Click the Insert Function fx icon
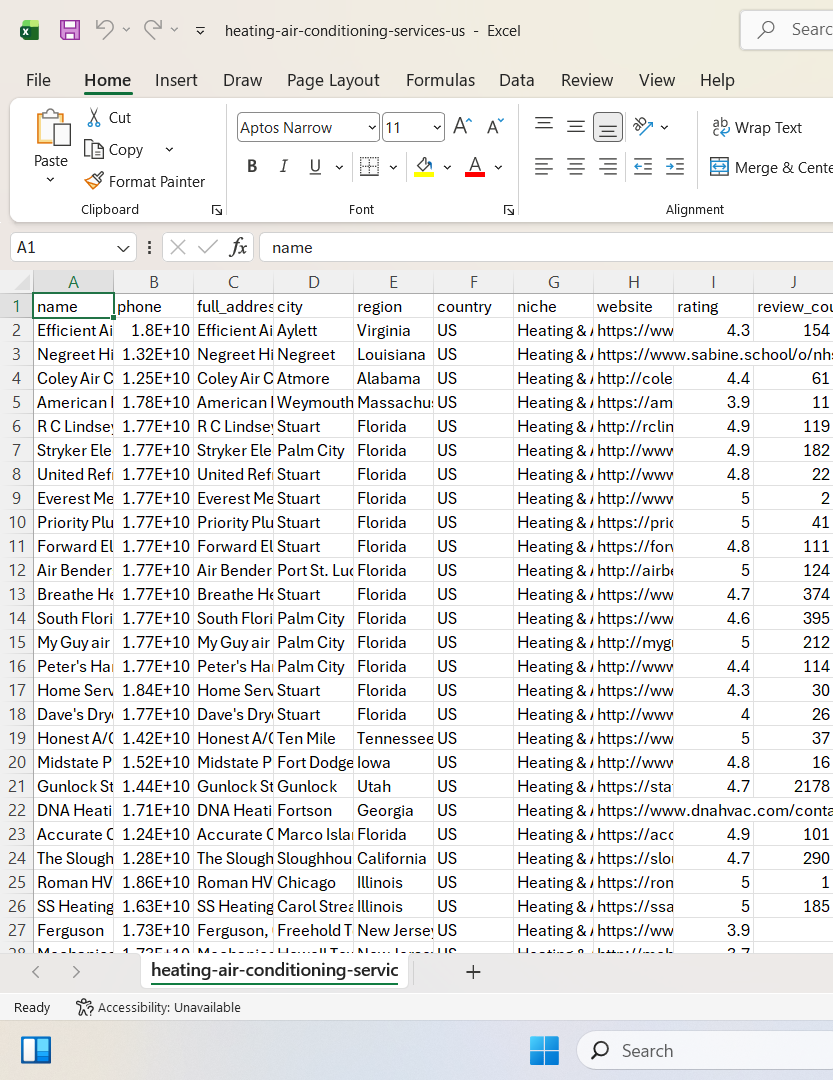The width and height of the screenshot is (833, 1080). (x=238, y=247)
